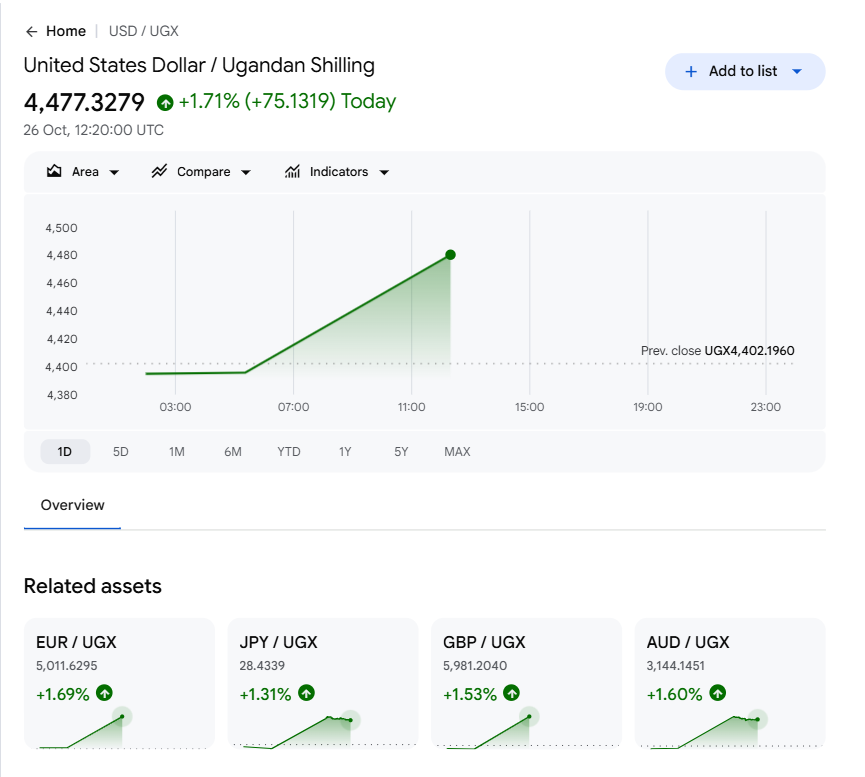Screen dimensions: 865x777
Task: Click the Area chart type icon
Action: pos(54,171)
